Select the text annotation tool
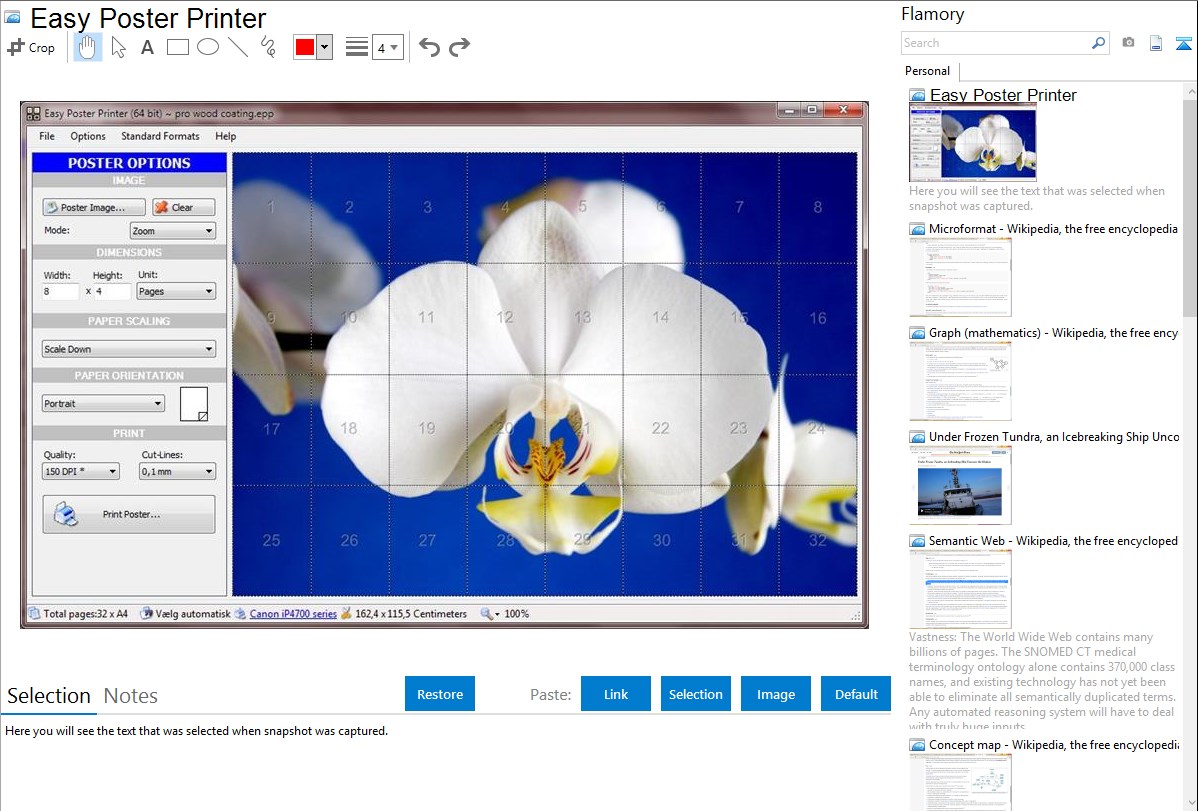The height and width of the screenshot is (811, 1198). (x=147, y=47)
